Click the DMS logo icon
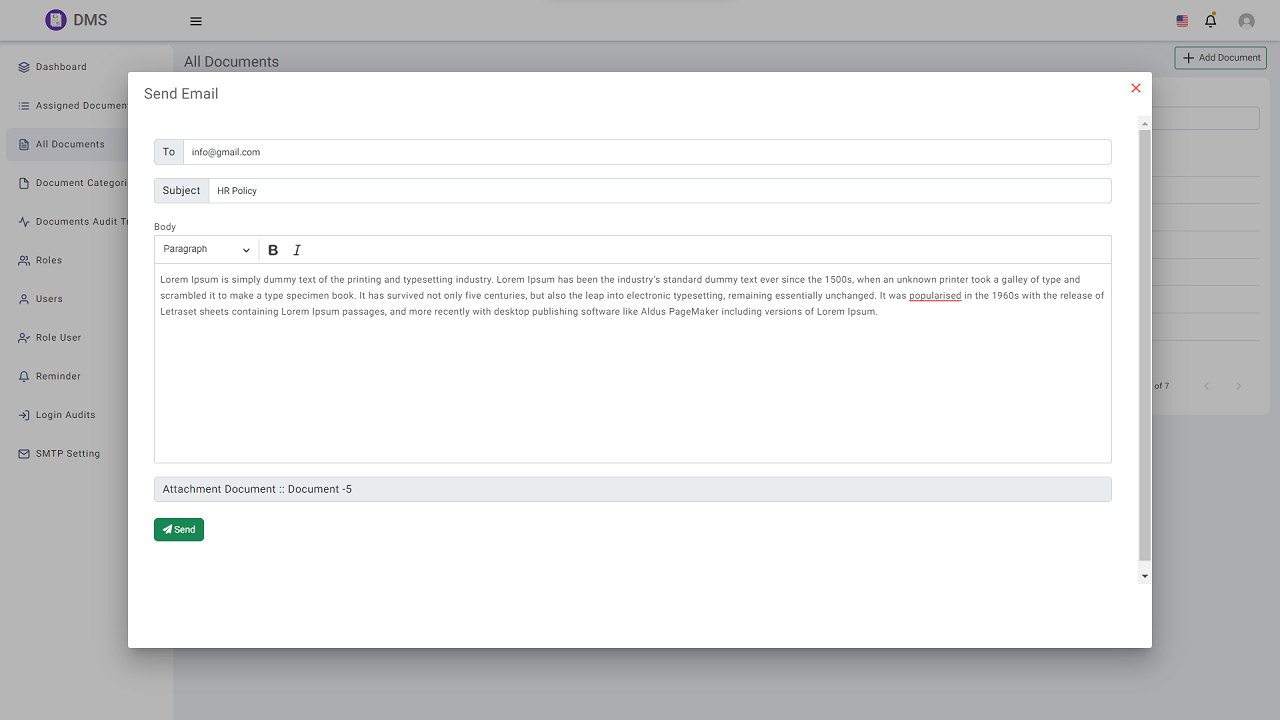1280x720 pixels. pos(56,20)
